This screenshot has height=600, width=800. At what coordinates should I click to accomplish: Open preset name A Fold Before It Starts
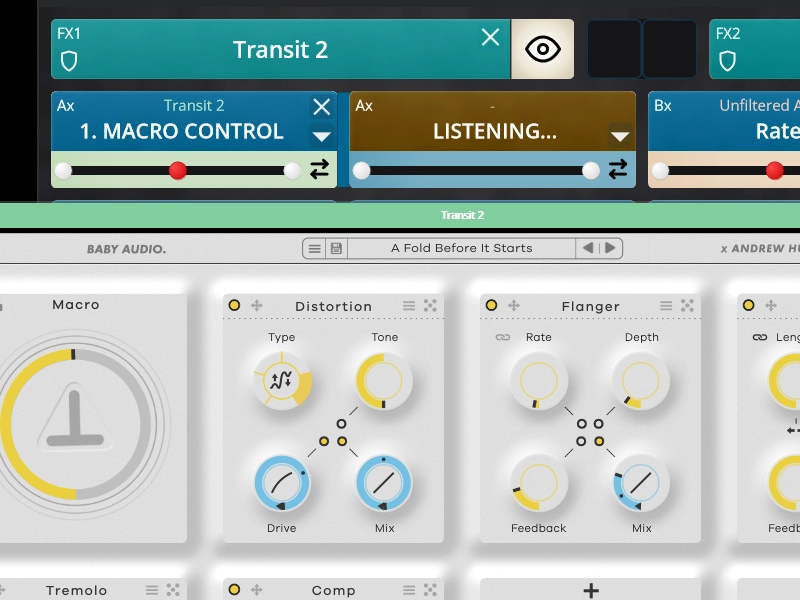(x=462, y=248)
